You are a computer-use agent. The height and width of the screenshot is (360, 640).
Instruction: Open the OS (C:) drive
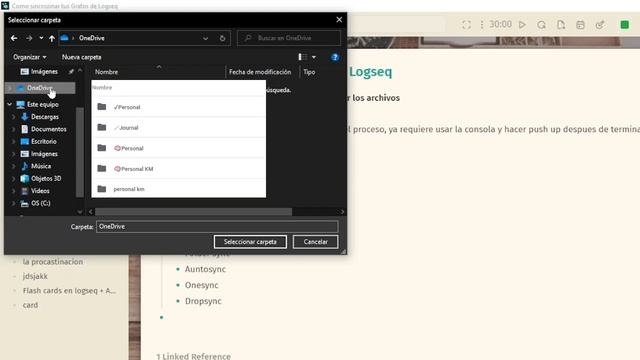click(x=40, y=203)
